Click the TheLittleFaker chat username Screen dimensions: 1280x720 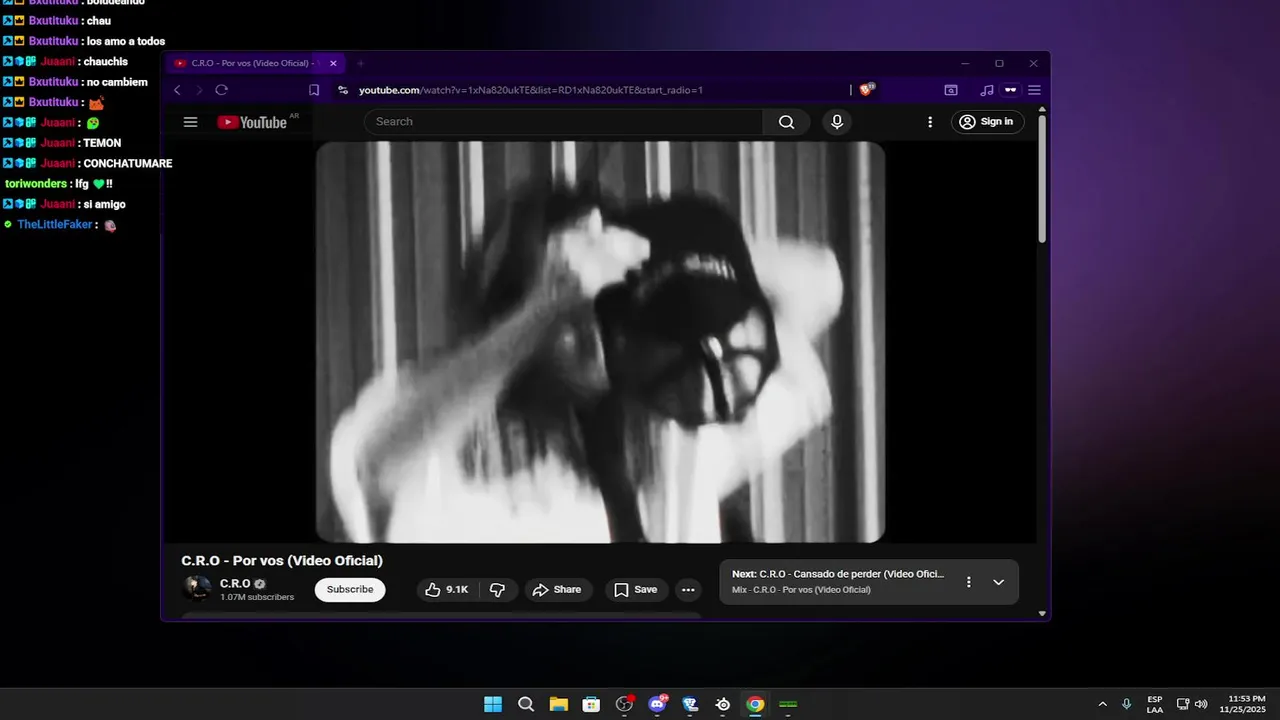pos(55,225)
